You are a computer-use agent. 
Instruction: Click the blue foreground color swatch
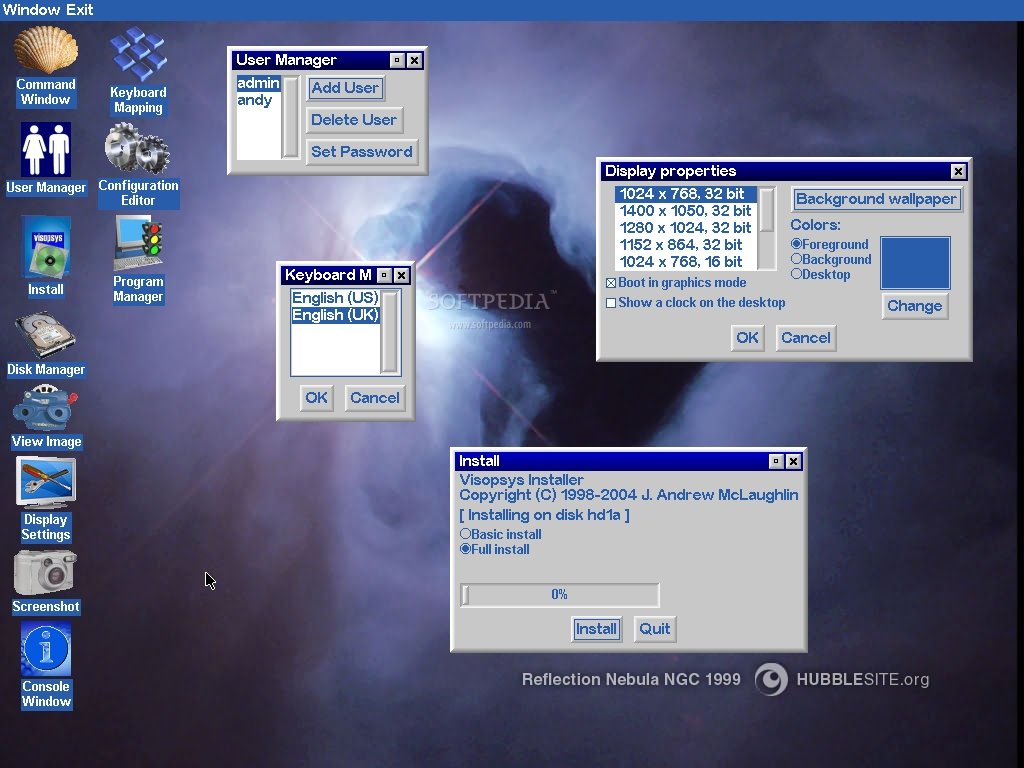(916, 261)
